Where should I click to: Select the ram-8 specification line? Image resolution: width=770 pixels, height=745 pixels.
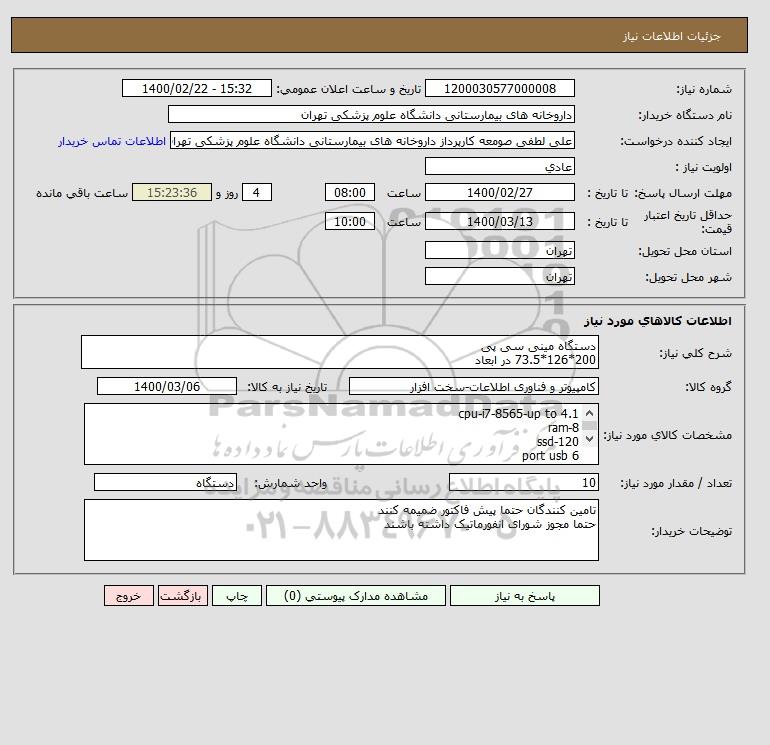[x=563, y=427]
